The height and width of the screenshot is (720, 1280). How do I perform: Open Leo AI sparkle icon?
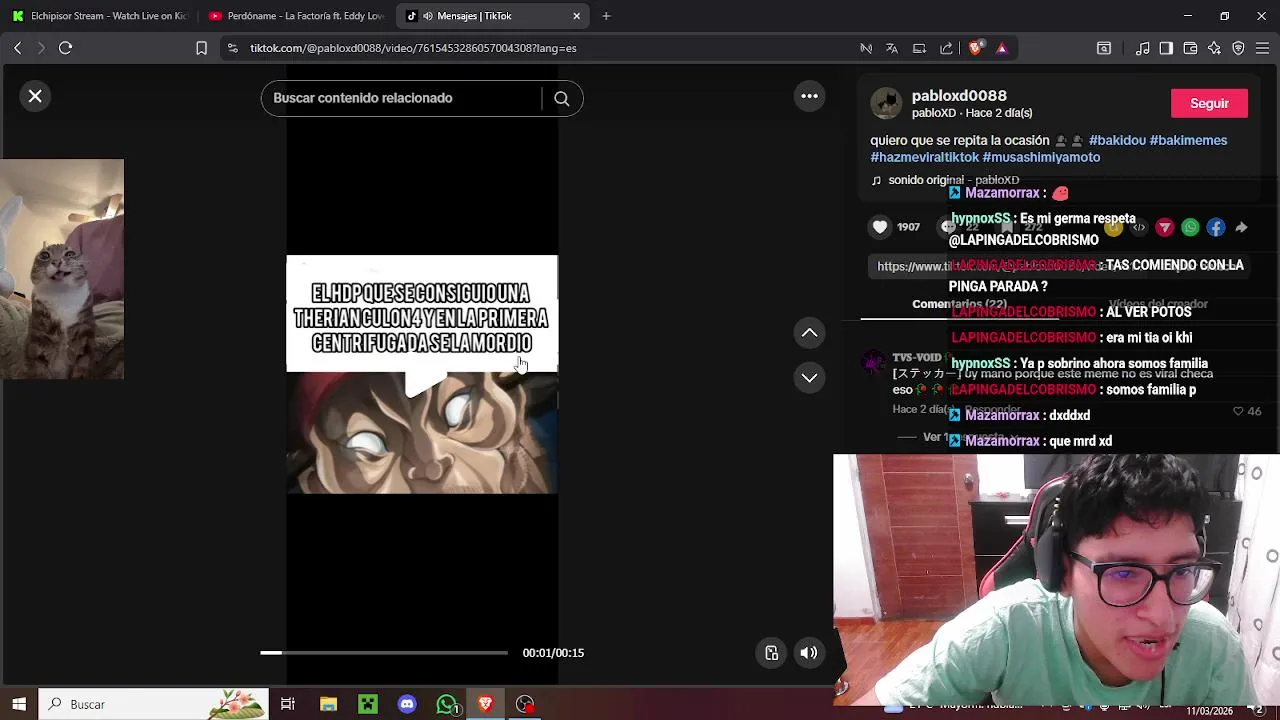[x=1214, y=48]
